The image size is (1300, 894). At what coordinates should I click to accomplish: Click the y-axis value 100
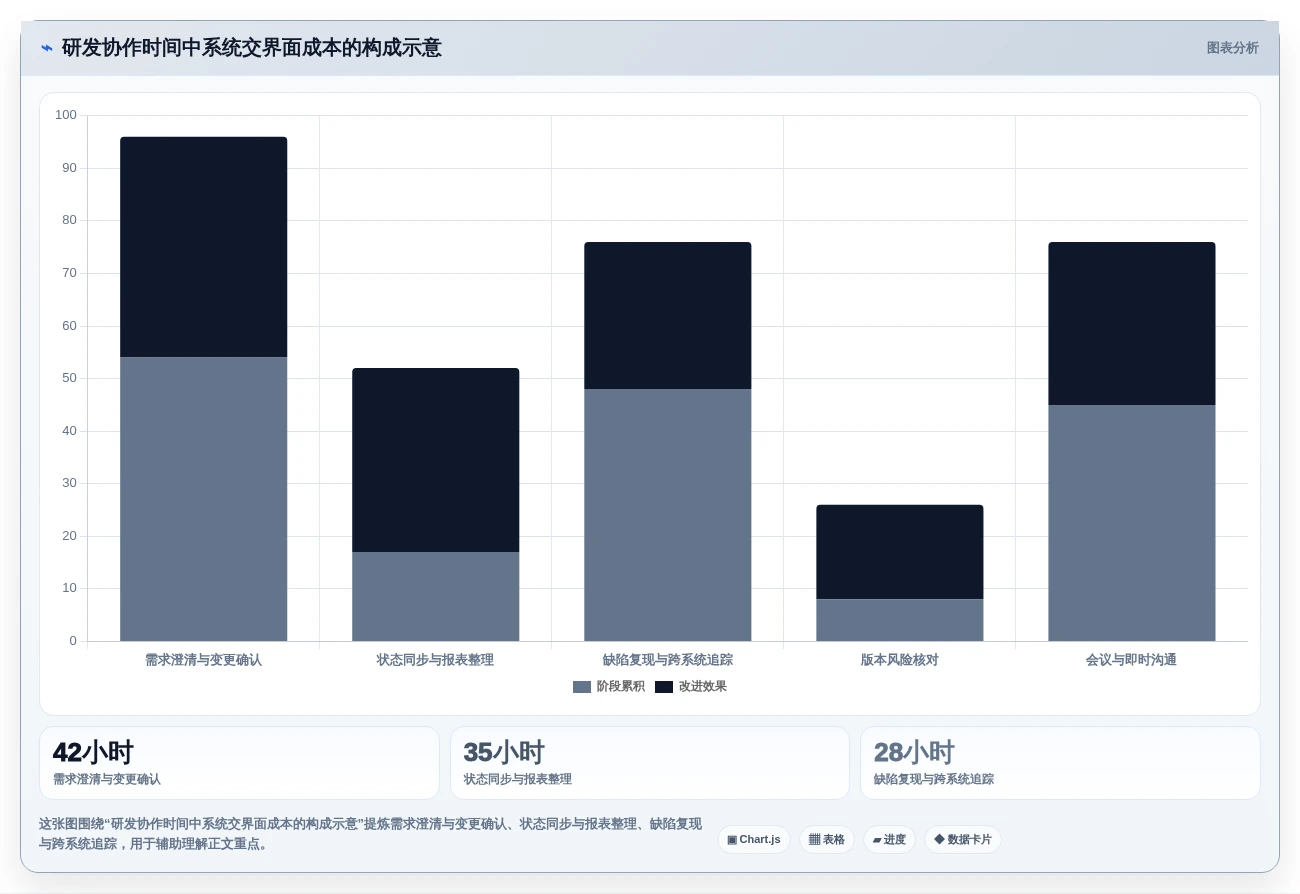coord(66,115)
